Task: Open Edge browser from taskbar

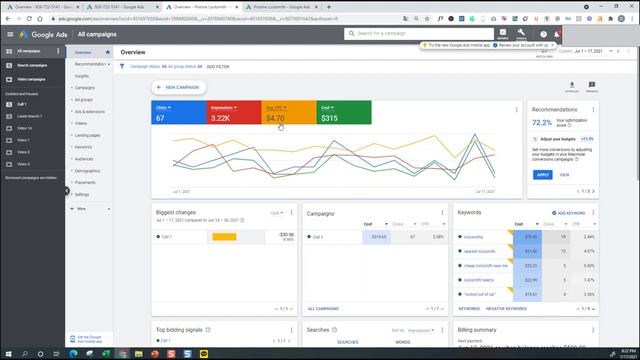Action: coord(73,354)
